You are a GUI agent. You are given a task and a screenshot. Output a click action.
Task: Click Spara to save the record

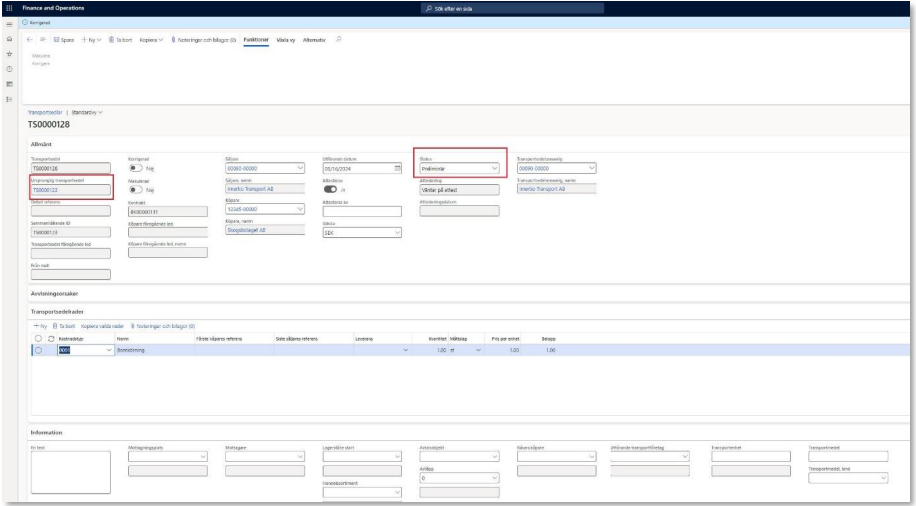(64, 38)
